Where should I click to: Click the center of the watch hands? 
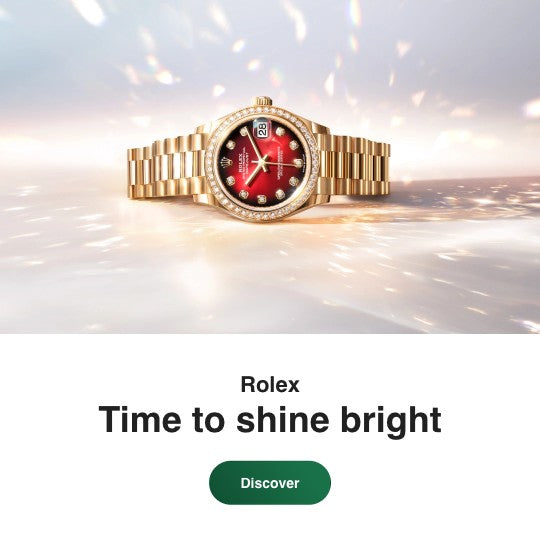(262, 160)
